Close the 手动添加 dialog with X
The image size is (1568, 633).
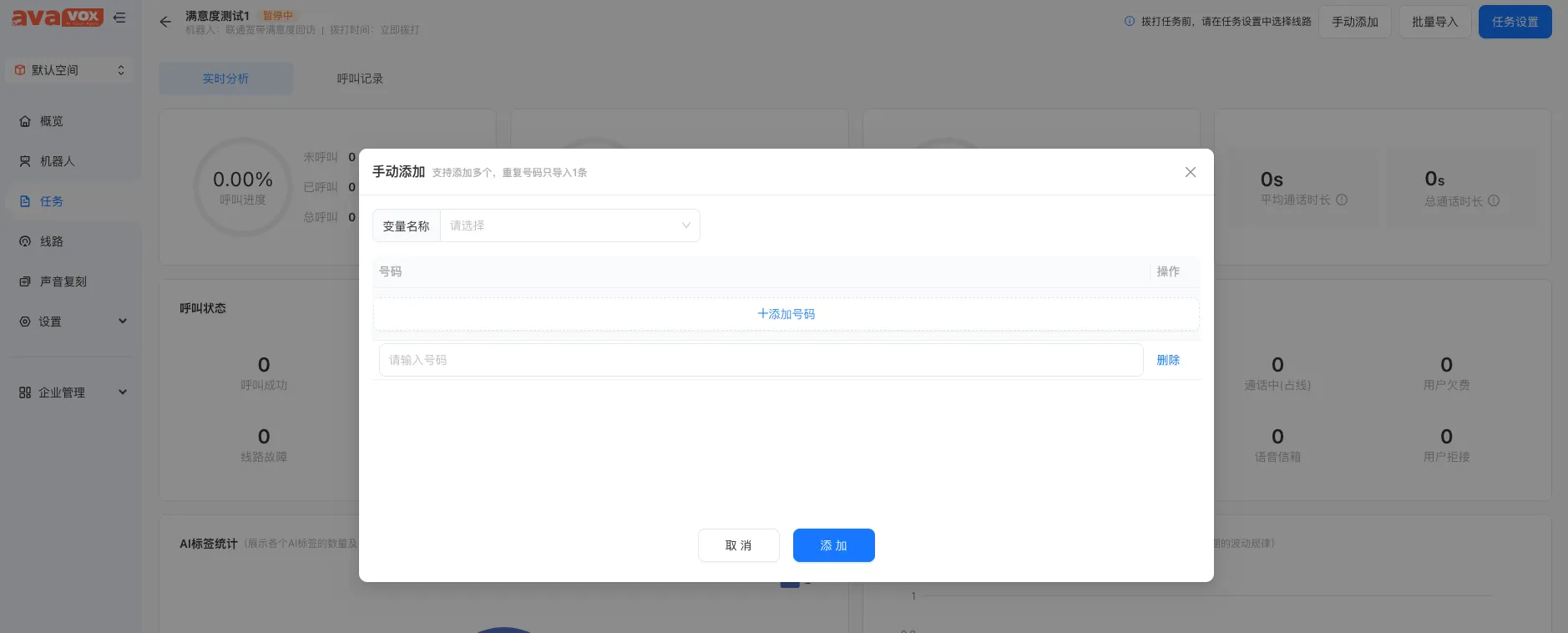(x=1190, y=172)
